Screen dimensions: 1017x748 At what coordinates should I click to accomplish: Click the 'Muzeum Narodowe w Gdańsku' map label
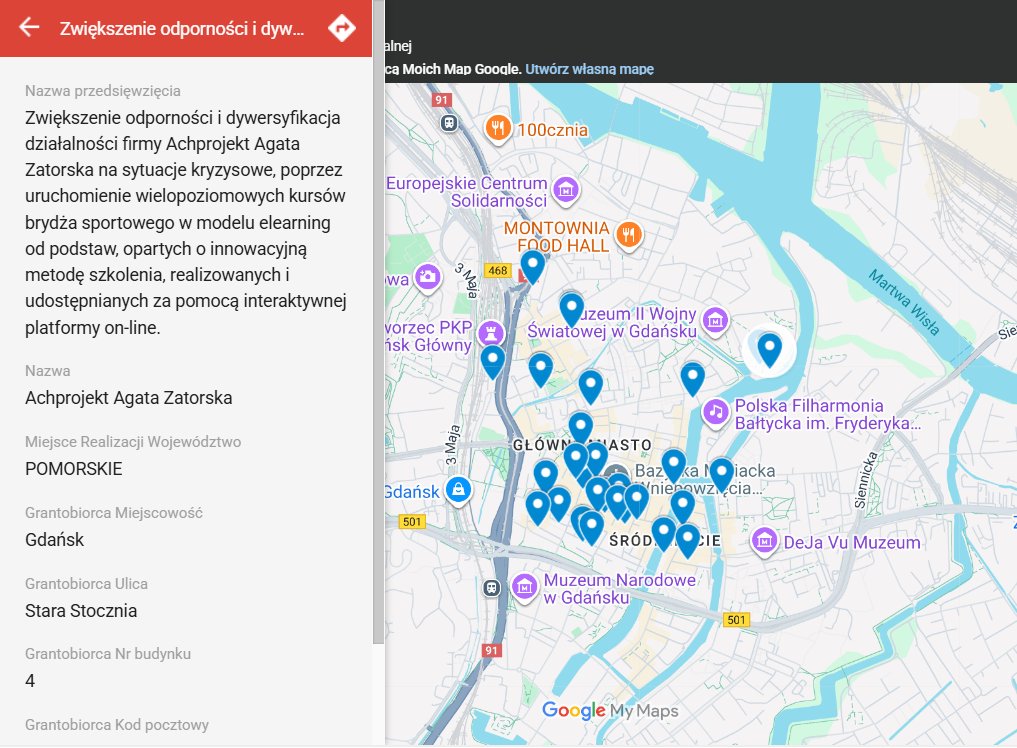coord(619,588)
